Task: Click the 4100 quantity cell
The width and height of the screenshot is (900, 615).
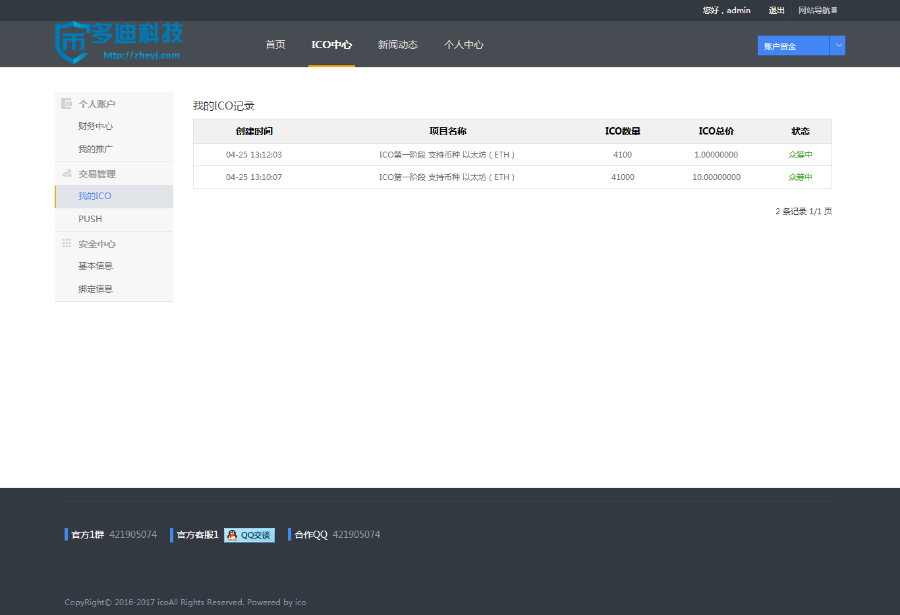Action: click(x=622, y=154)
